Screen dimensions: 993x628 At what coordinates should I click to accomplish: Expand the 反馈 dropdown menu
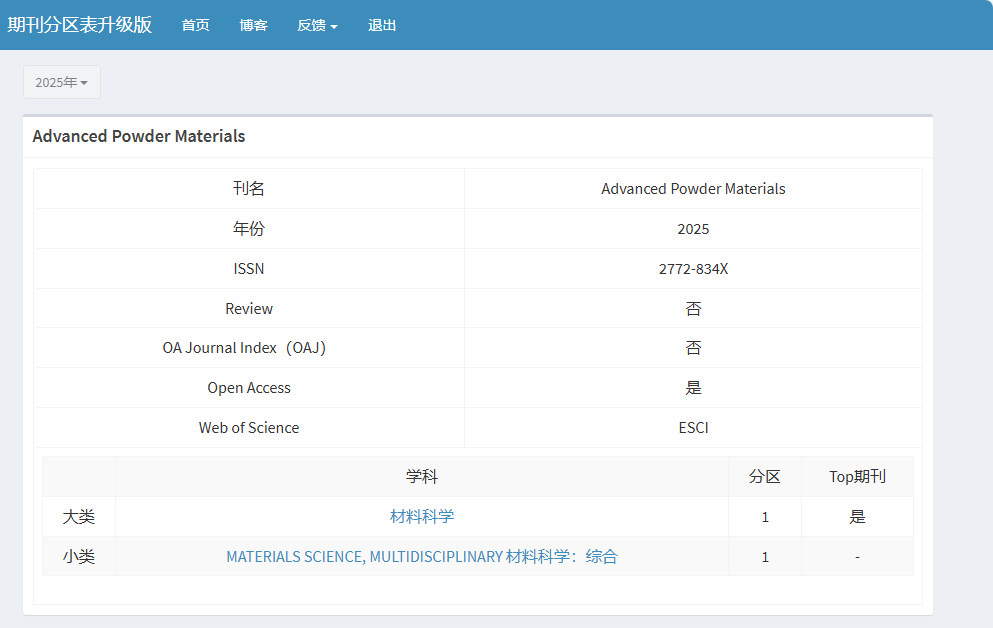(317, 25)
